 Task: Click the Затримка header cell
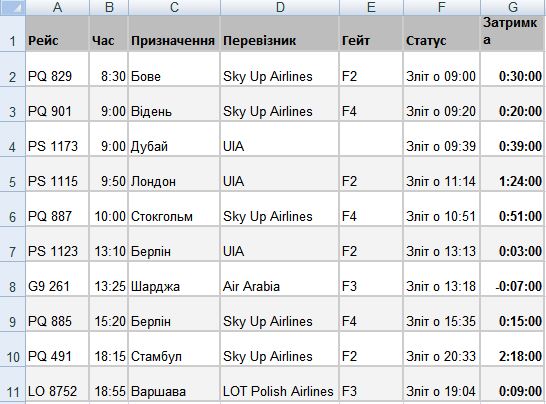click(x=513, y=33)
